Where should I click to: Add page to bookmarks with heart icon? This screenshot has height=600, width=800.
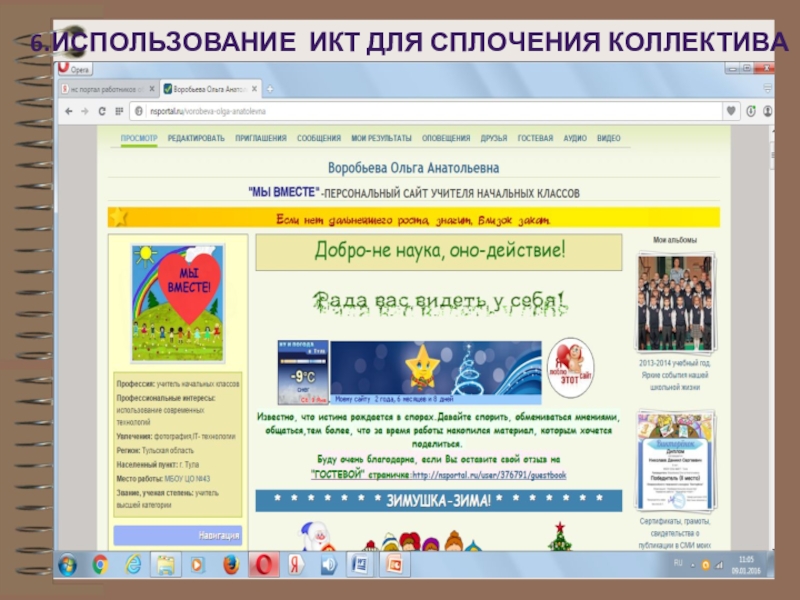click(731, 111)
